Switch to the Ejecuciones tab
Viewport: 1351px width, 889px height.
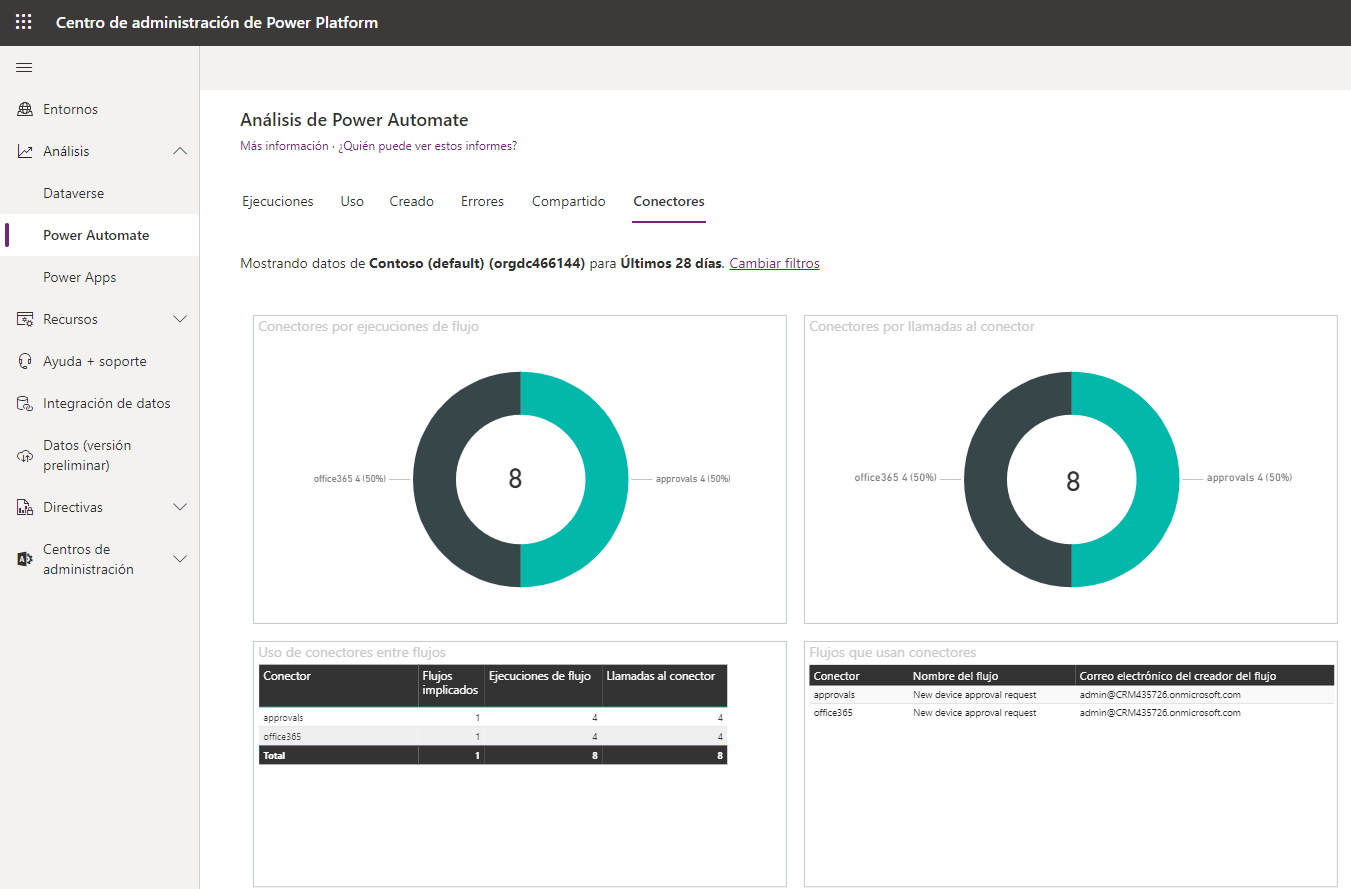(278, 202)
